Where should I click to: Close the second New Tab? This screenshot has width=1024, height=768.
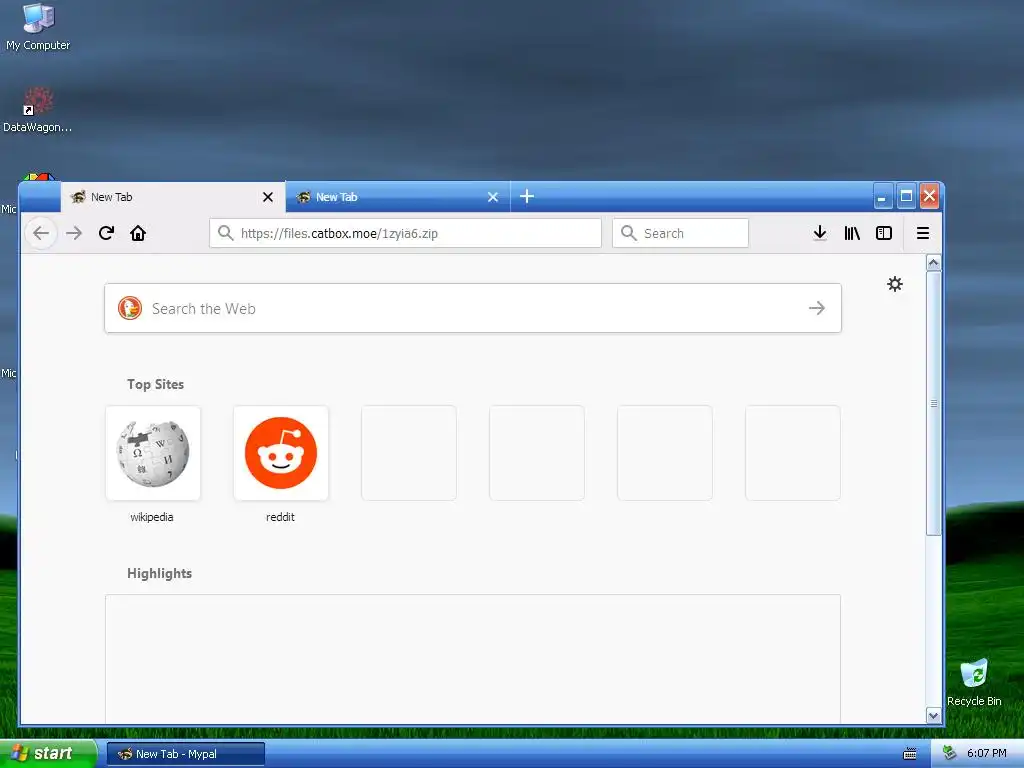click(x=493, y=197)
